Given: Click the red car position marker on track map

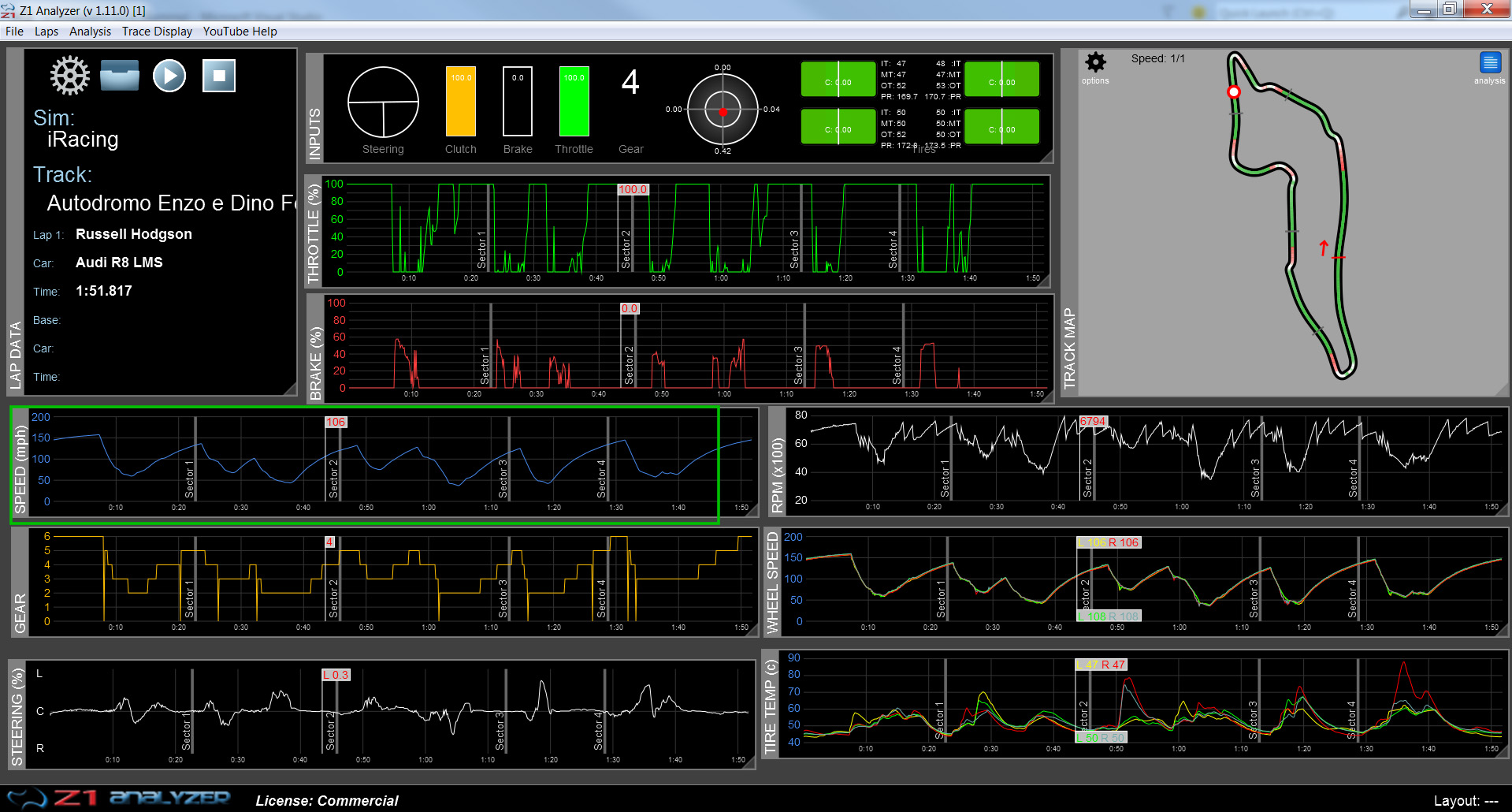Looking at the screenshot, I should [x=1234, y=92].
